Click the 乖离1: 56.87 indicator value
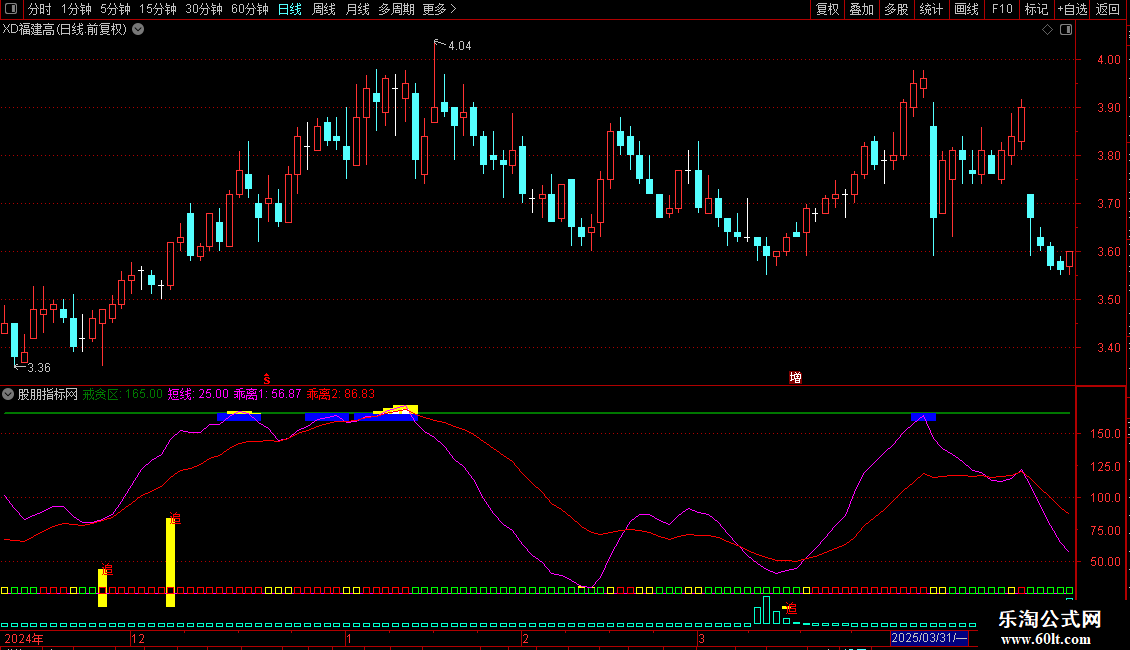The width and height of the screenshot is (1130, 650). pyautogui.click(x=267, y=394)
